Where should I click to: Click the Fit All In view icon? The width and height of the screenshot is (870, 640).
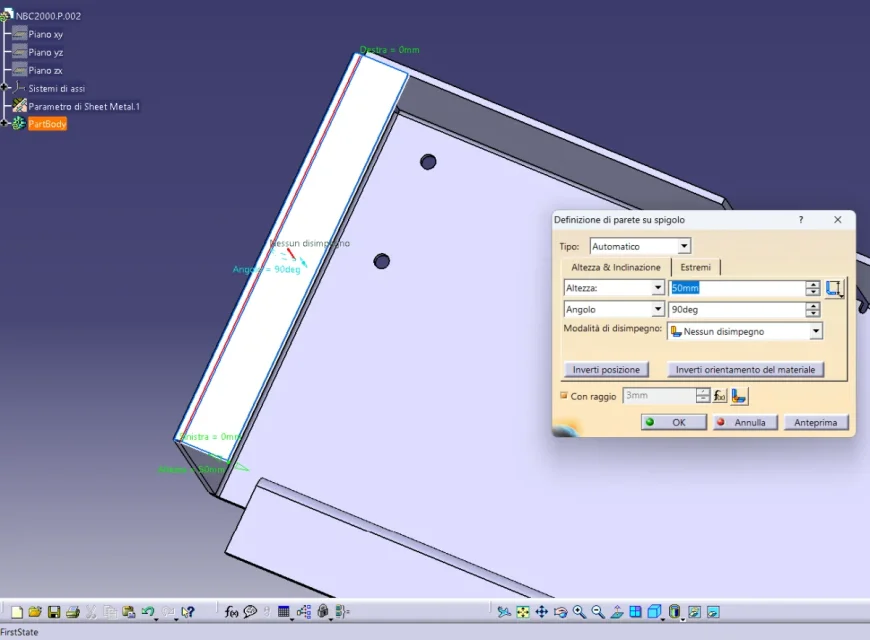(523, 612)
